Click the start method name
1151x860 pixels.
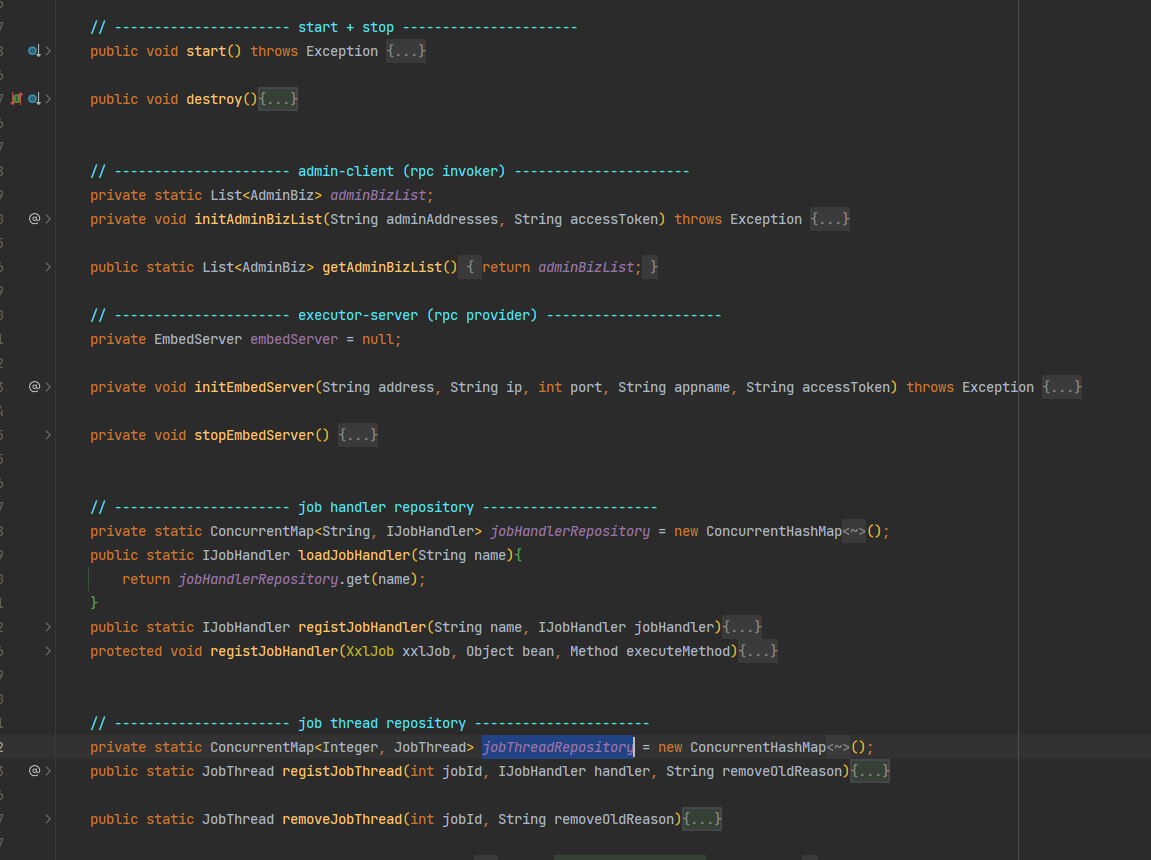(x=206, y=51)
